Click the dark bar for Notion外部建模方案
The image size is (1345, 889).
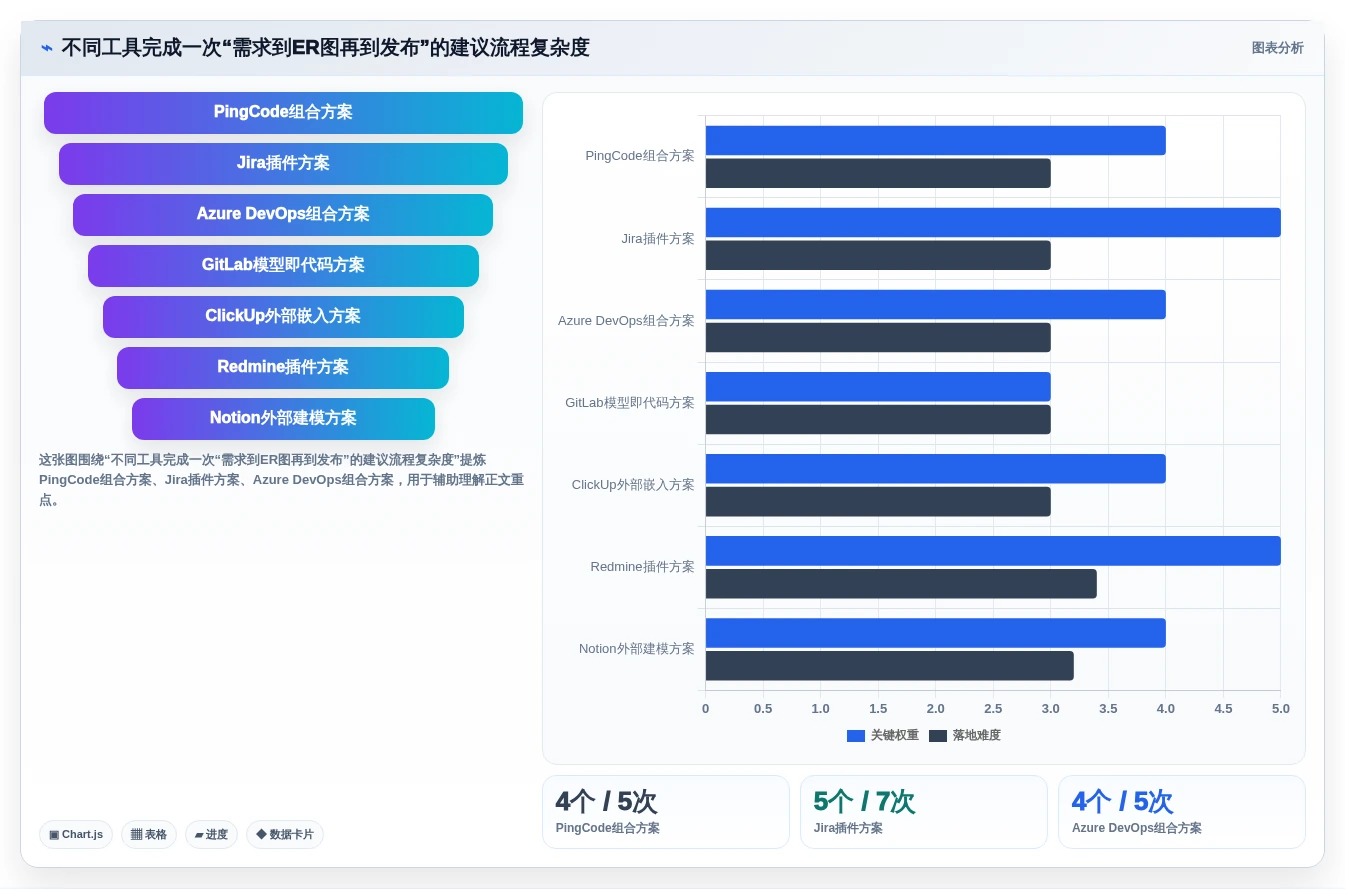(890, 665)
